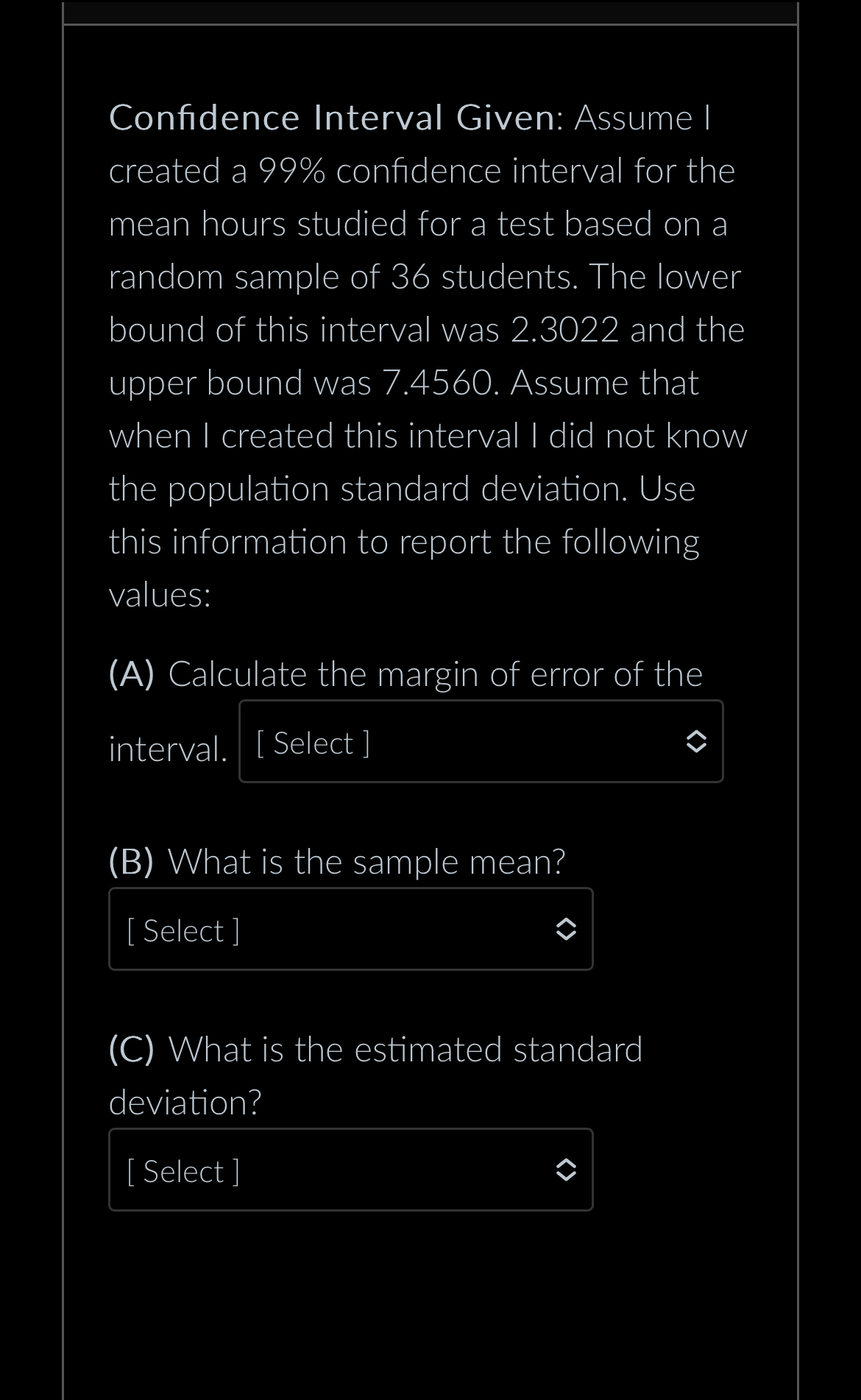Open the margin of error [Select] dropdown
Image resolution: width=861 pixels, height=1400 pixels.
pyautogui.click(x=481, y=741)
